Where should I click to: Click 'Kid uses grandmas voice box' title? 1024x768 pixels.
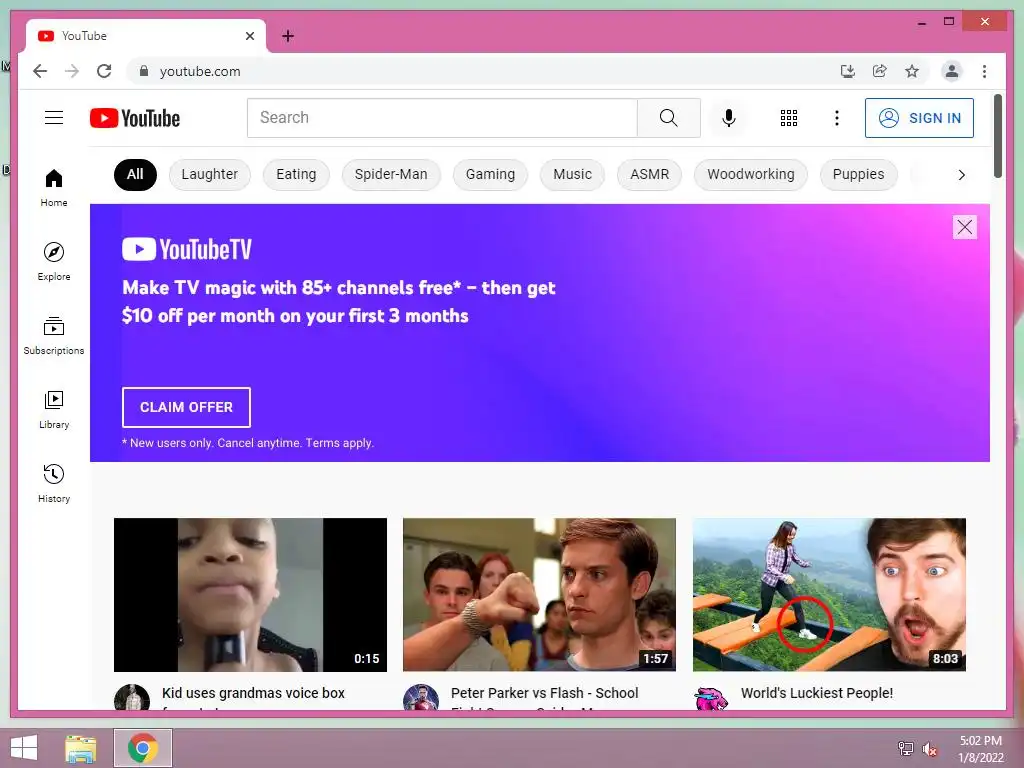253,693
